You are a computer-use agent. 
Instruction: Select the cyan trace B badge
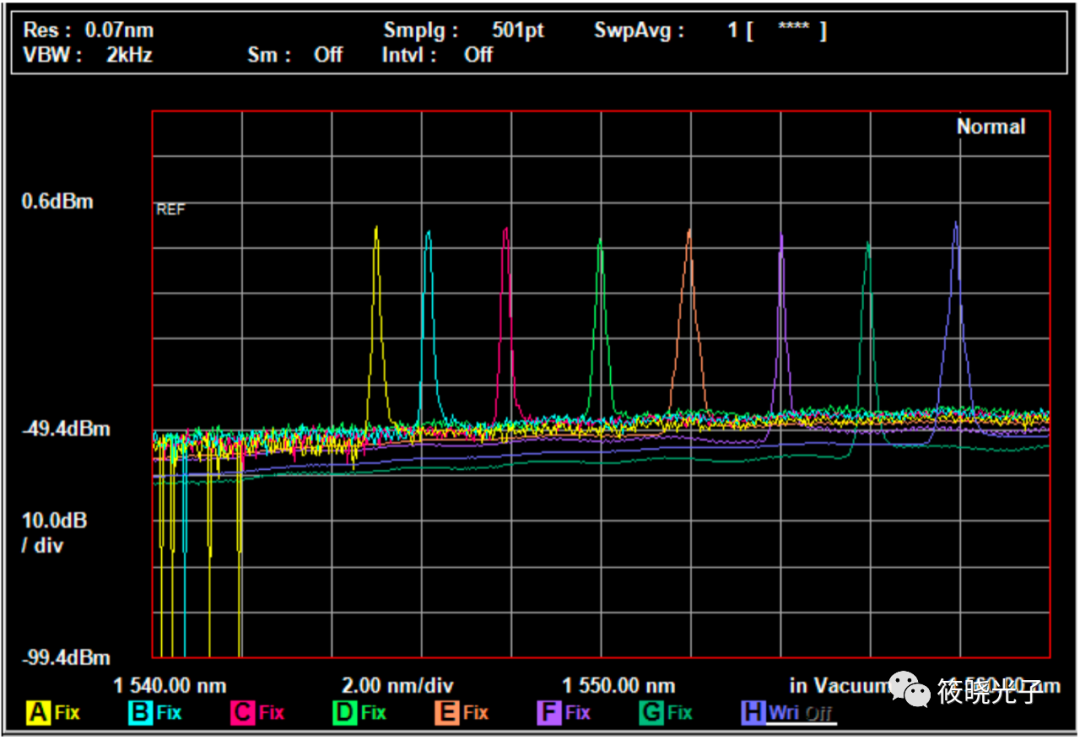(x=141, y=713)
